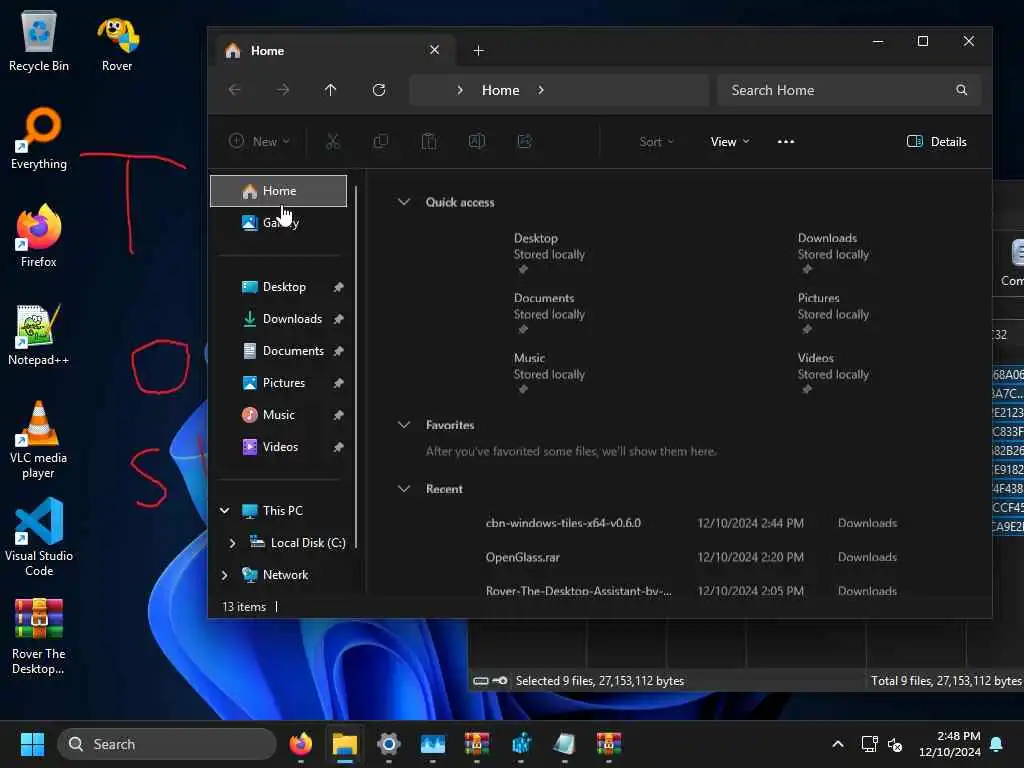
Task: Launch Firefox from desktop shortcut
Action: (x=39, y=236)
